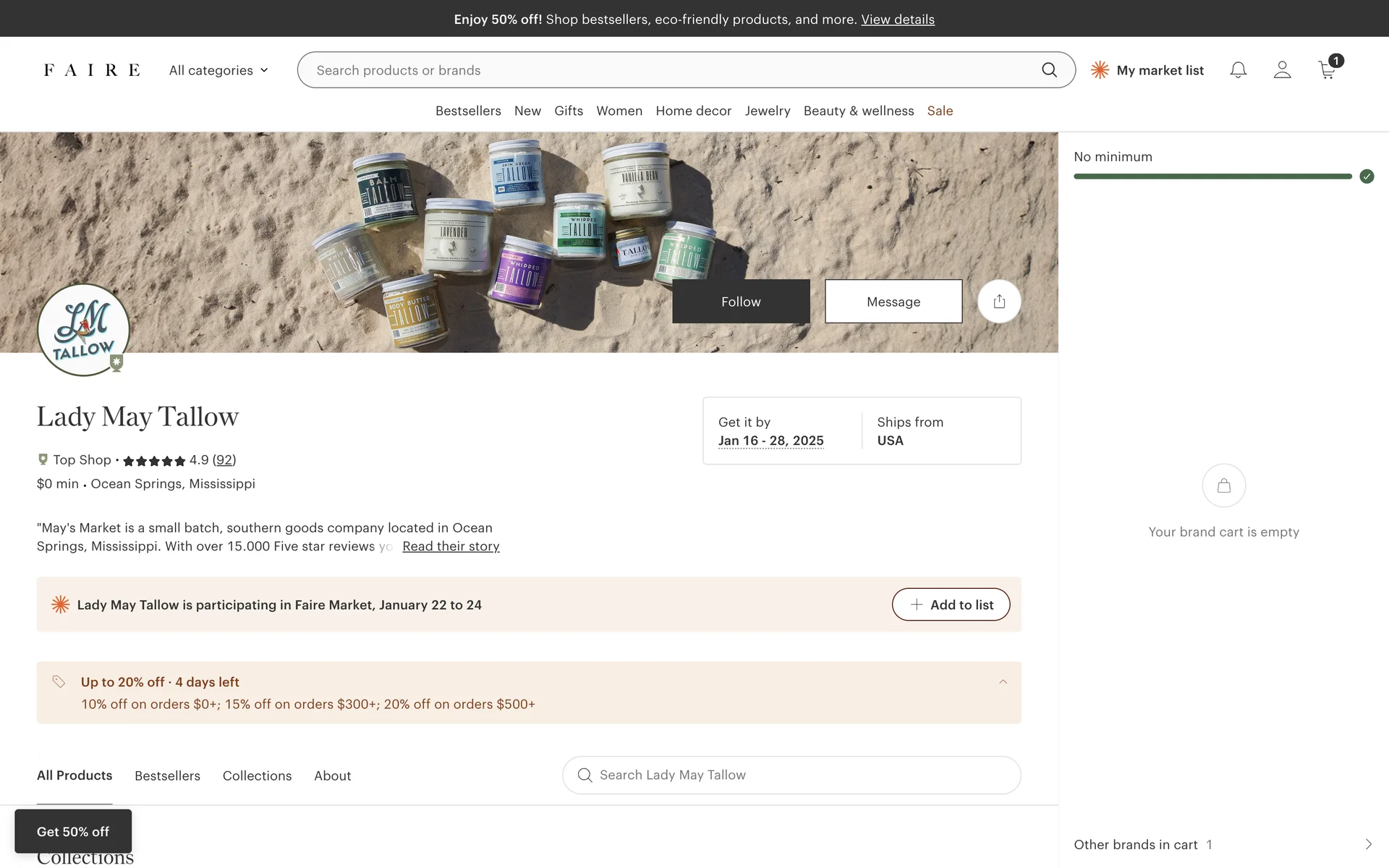Open Beauty & wellness menu
The image size is (1389, 868).
click(858, 111)
